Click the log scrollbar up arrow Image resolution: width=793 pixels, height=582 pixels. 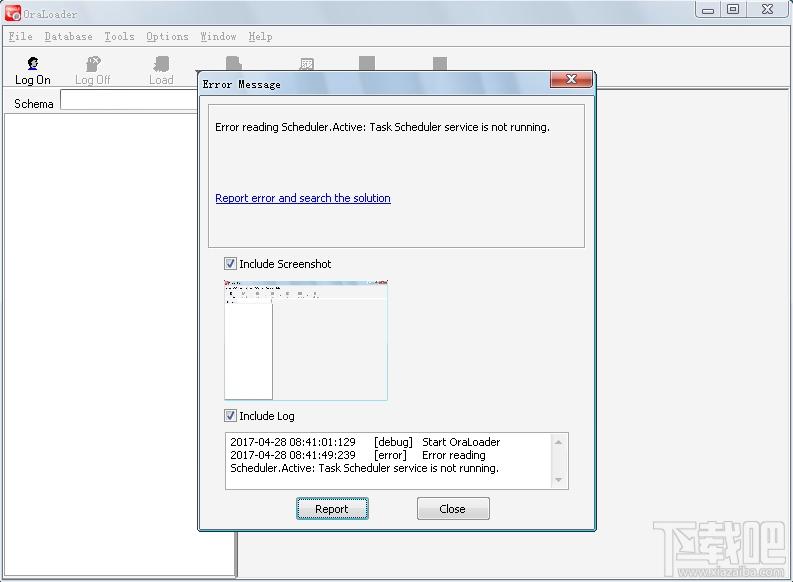coord(558,442)
